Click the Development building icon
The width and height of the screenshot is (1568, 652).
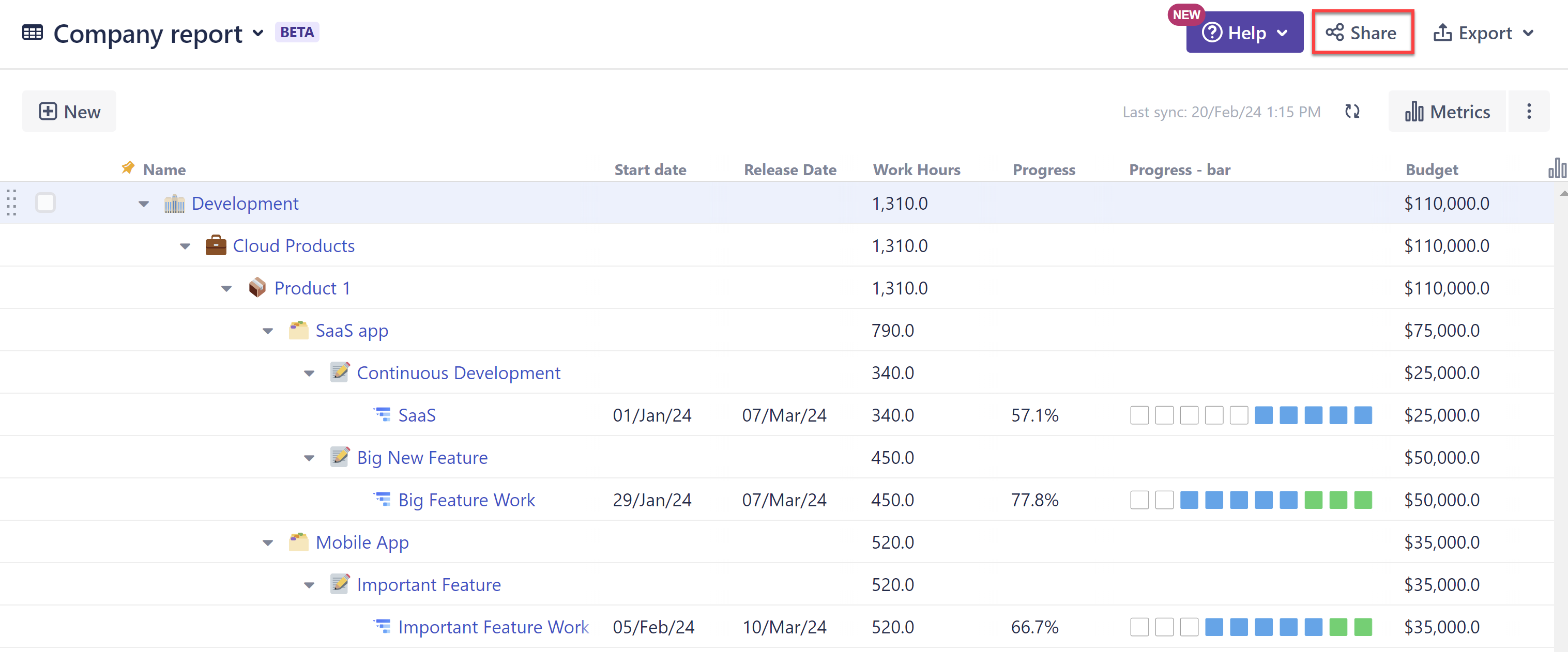pyautogui.click(x=174, y=203)
